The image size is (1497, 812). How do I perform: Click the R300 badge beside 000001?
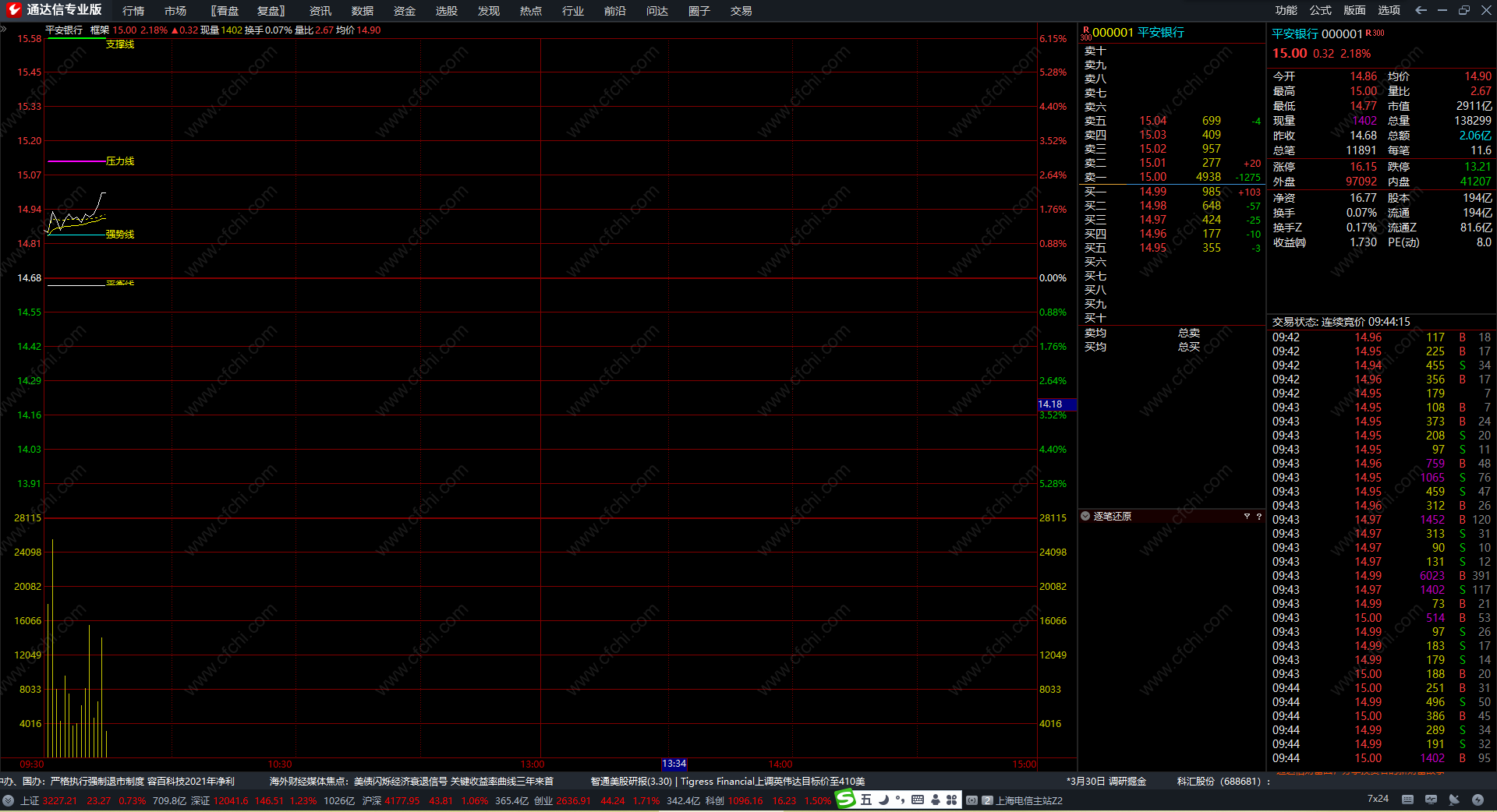pyautogui.click(x=1375, y=34)
